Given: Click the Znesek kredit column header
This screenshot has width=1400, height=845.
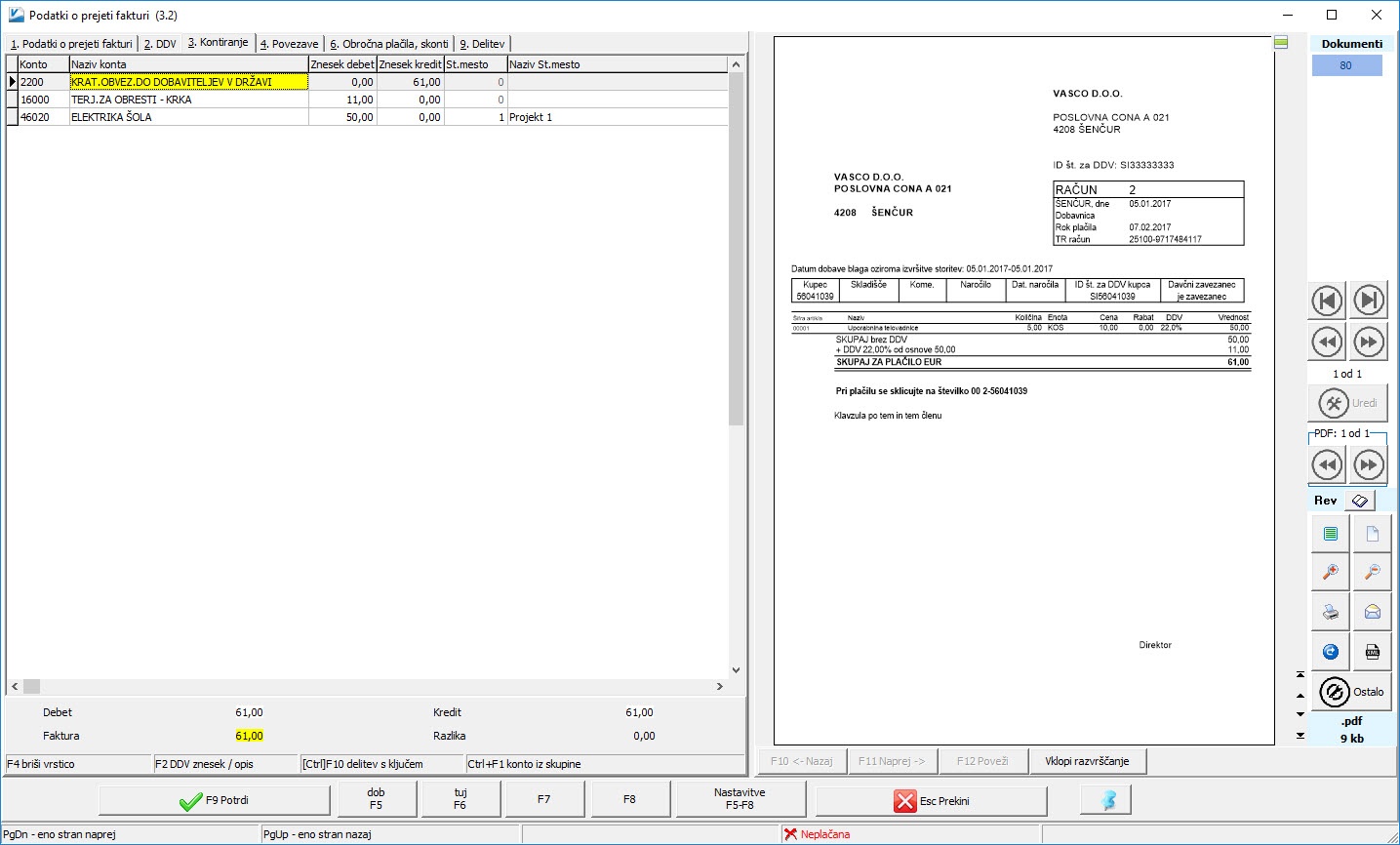Looking at the screenshot, I should tap(410, 64).
